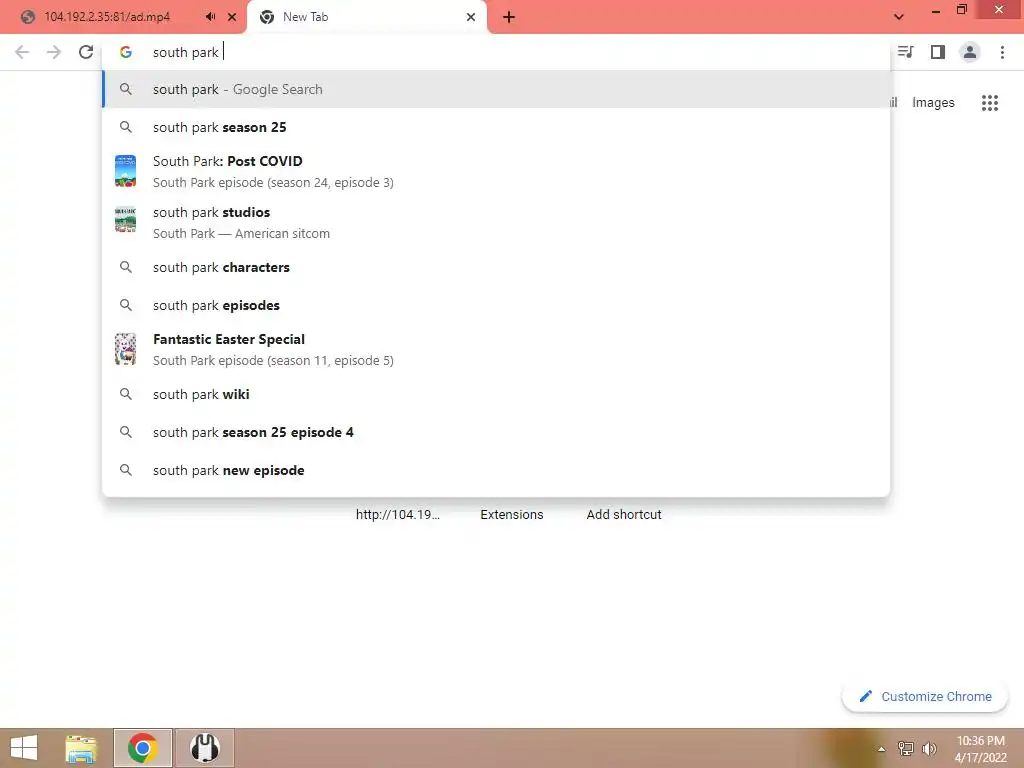This screenshot has height=768, width=1024.
Task: Open File Explorer from the taskbar
Action: click(81, 748)
